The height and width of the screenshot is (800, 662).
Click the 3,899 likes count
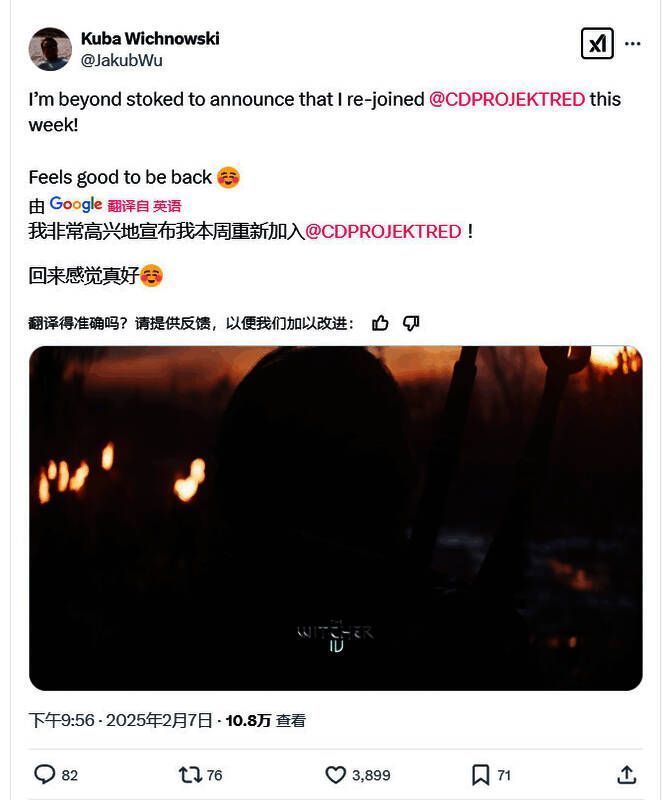[371, 775]
